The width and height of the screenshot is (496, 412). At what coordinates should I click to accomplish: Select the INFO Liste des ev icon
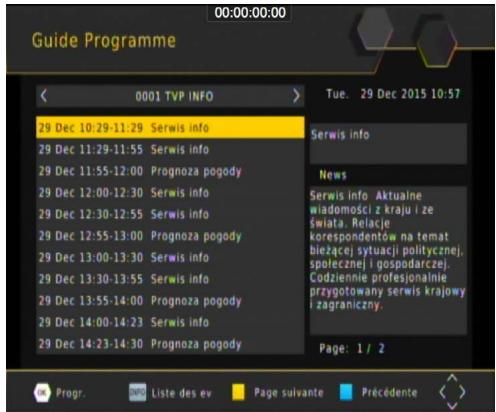138,392
